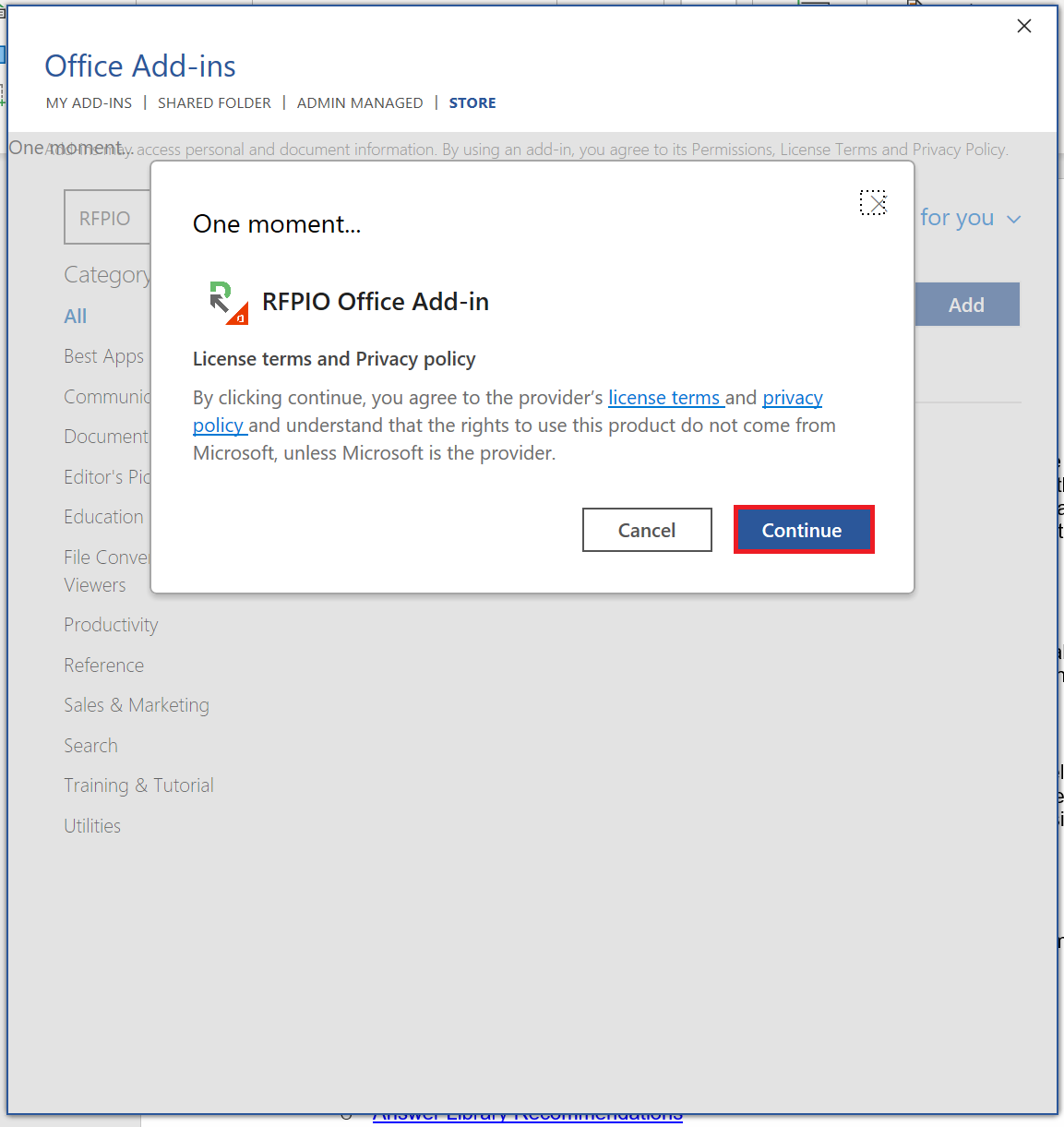
Task: Click Continue to accept license terms
Action: coord(803,530)
